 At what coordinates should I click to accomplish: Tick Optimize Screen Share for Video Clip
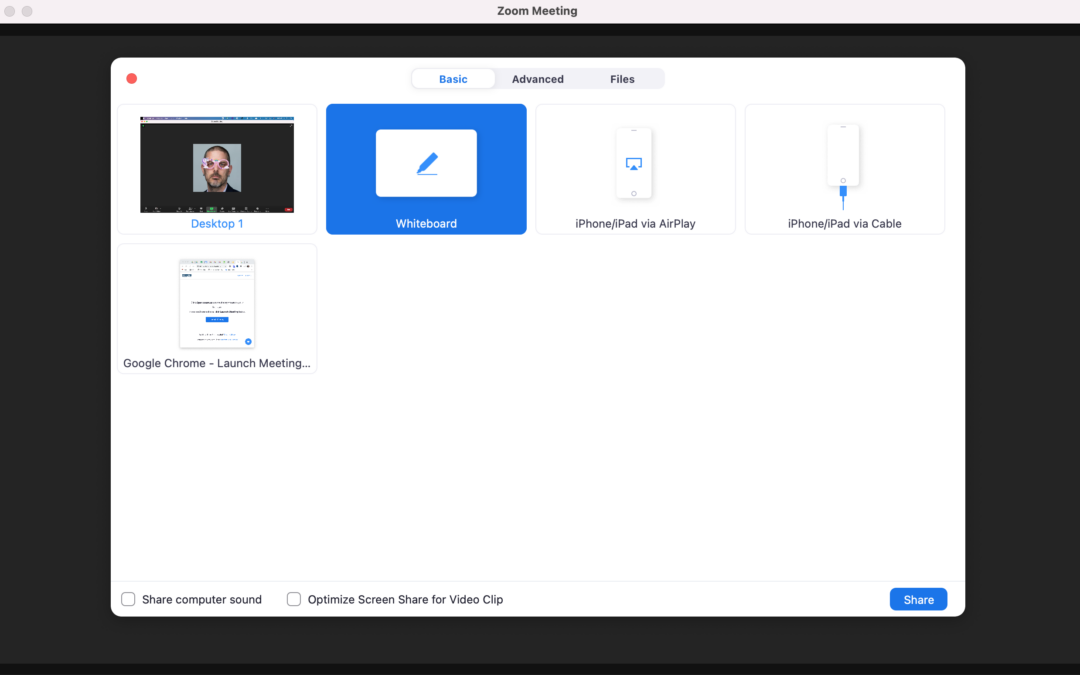(x=294, y=600)
